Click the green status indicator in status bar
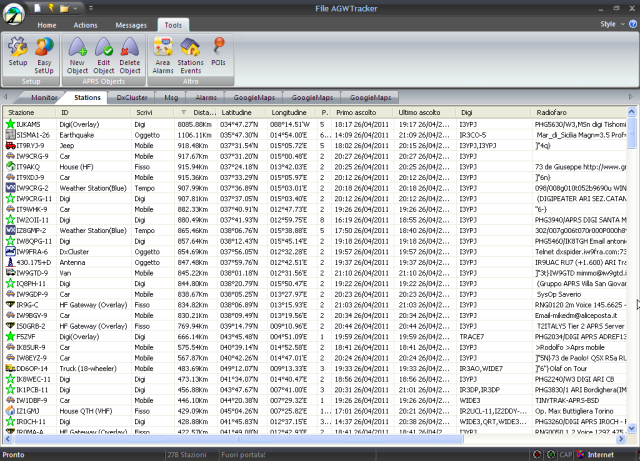 click(551, 454)
